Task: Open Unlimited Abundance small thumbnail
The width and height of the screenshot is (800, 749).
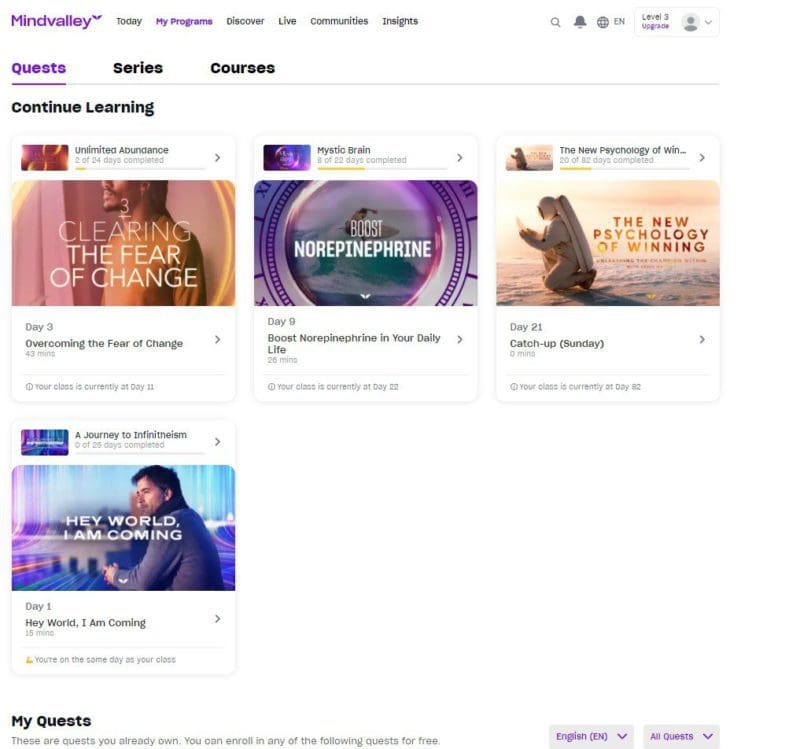Action: coord(44,157)
